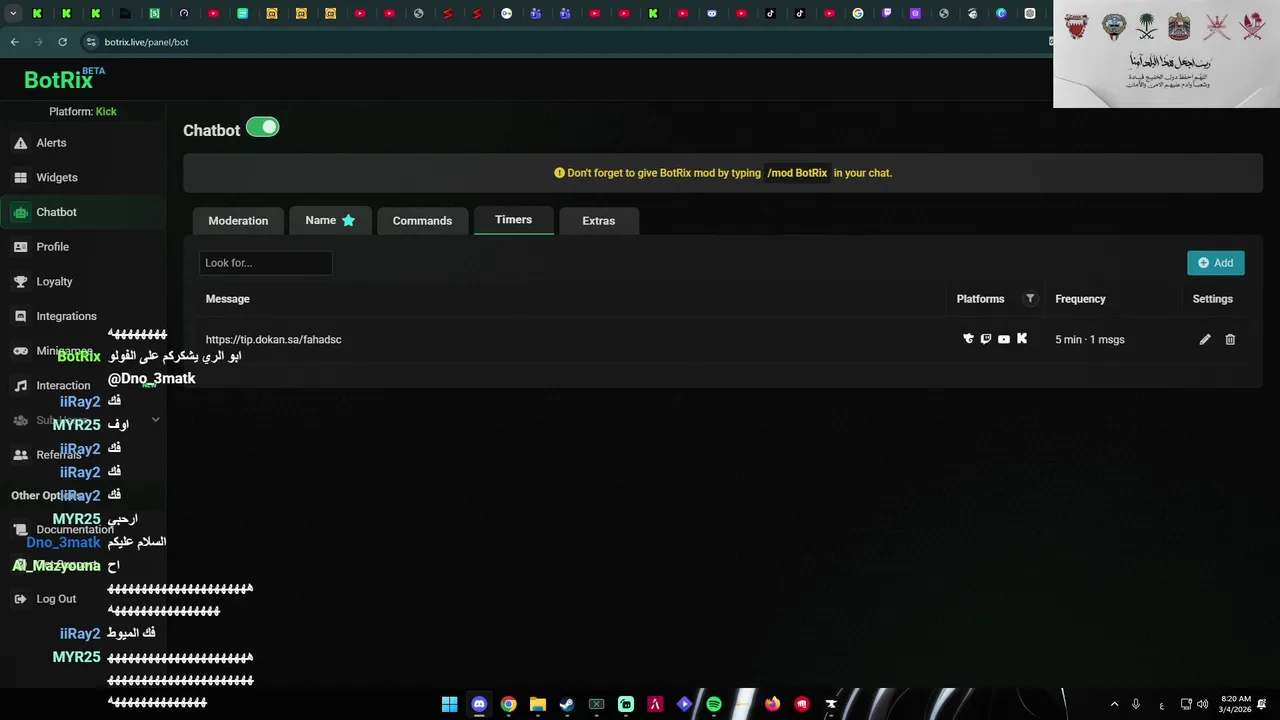Click the microphone tray icon

[x=1136, y=705]
